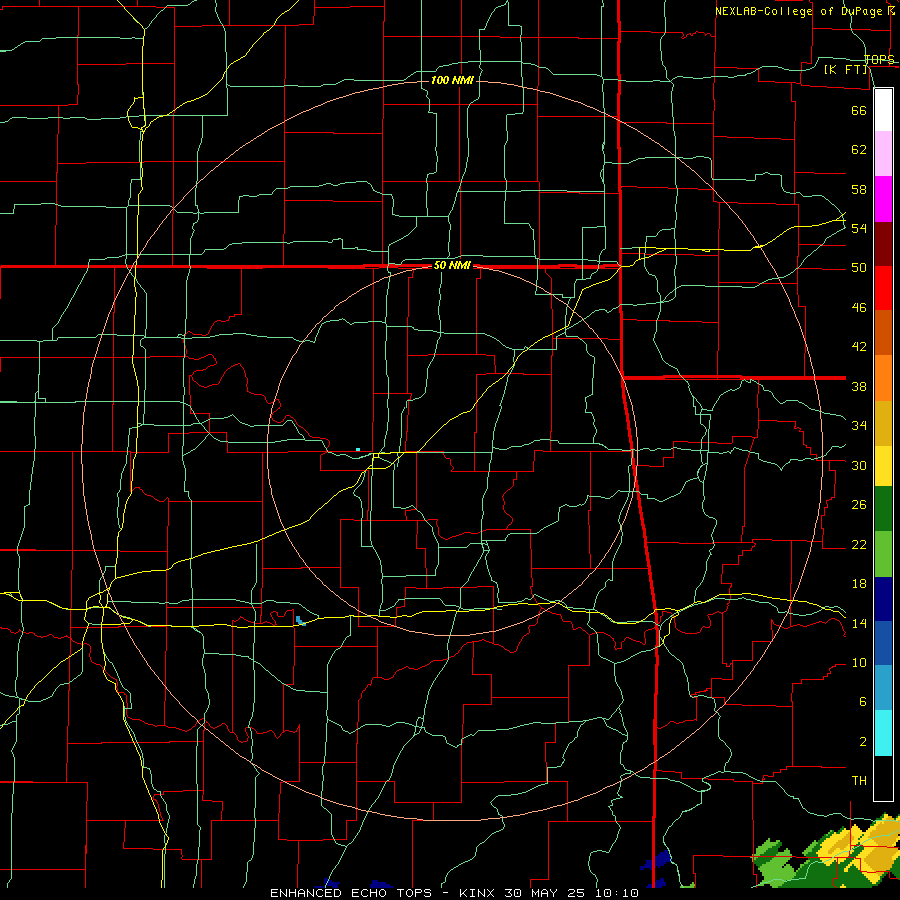Screen dimensions: 900x900
Task: Click the light pink legend swatch
Action: point(883,154)
